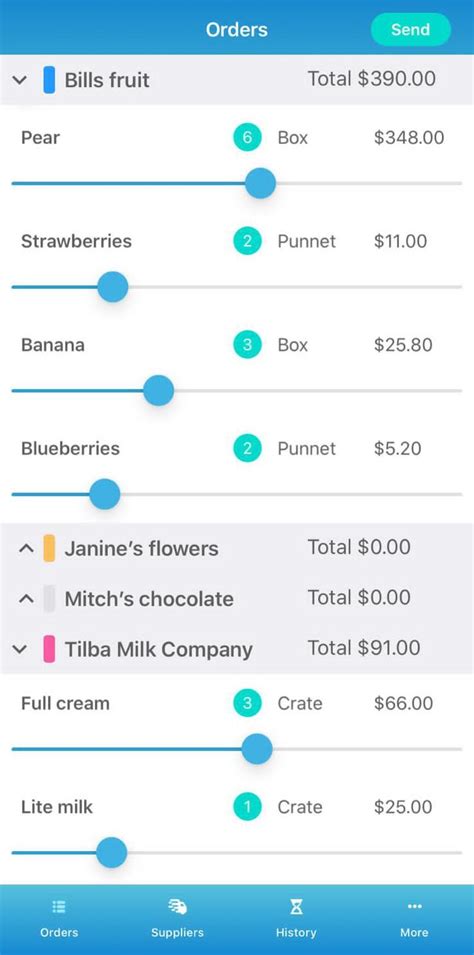Image resolution: width=474 pixels, height=955 pixels.
Task: Collapse the Bills fruit supplier section
Action: coord(20,80)
